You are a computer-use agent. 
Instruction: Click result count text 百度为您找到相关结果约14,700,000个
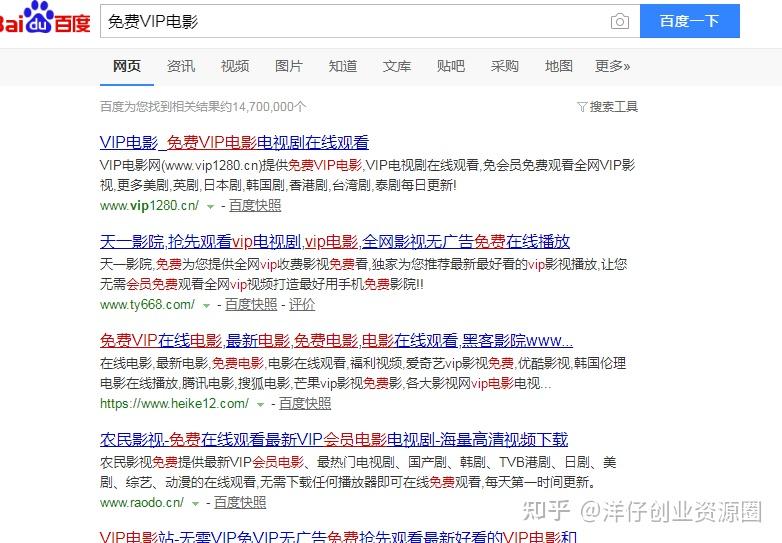pos(202,107)
